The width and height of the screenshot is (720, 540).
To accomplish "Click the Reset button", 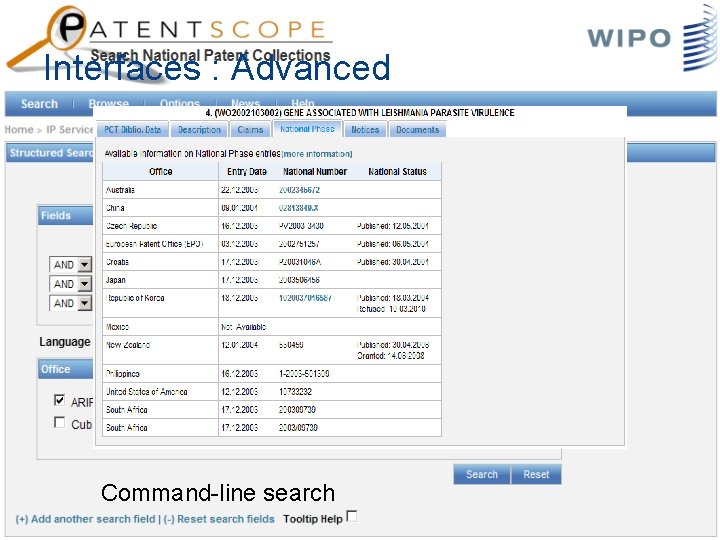I will (x=536, y=474).
